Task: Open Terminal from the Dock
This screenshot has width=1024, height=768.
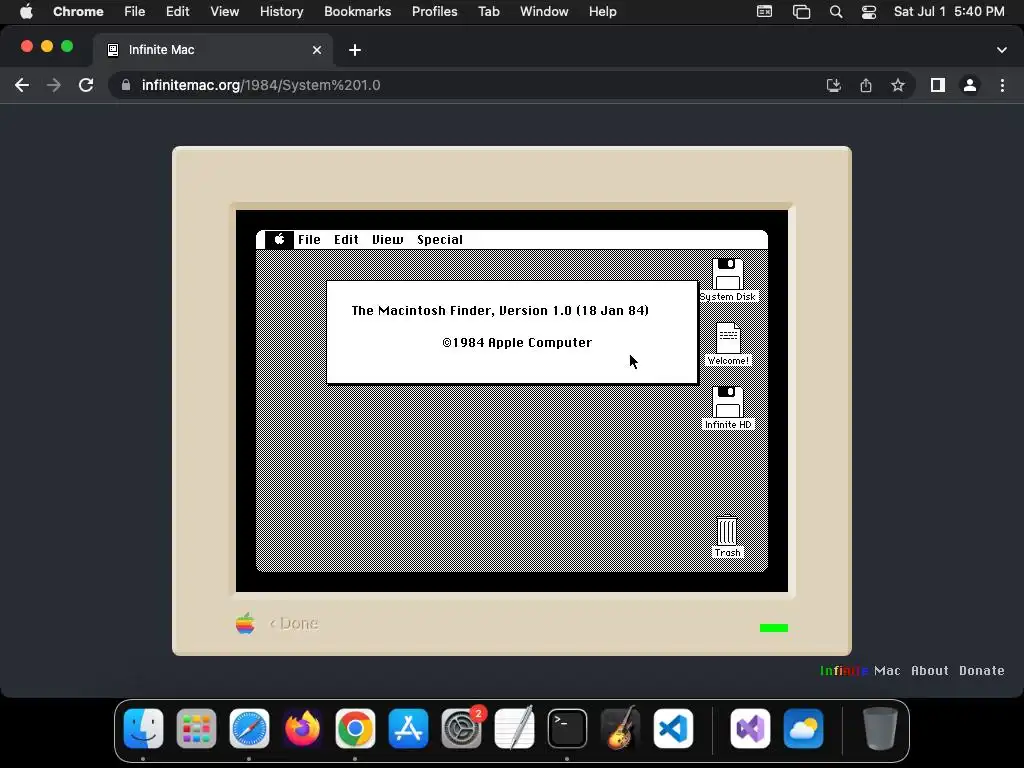Action: click(x=567, y=728)
